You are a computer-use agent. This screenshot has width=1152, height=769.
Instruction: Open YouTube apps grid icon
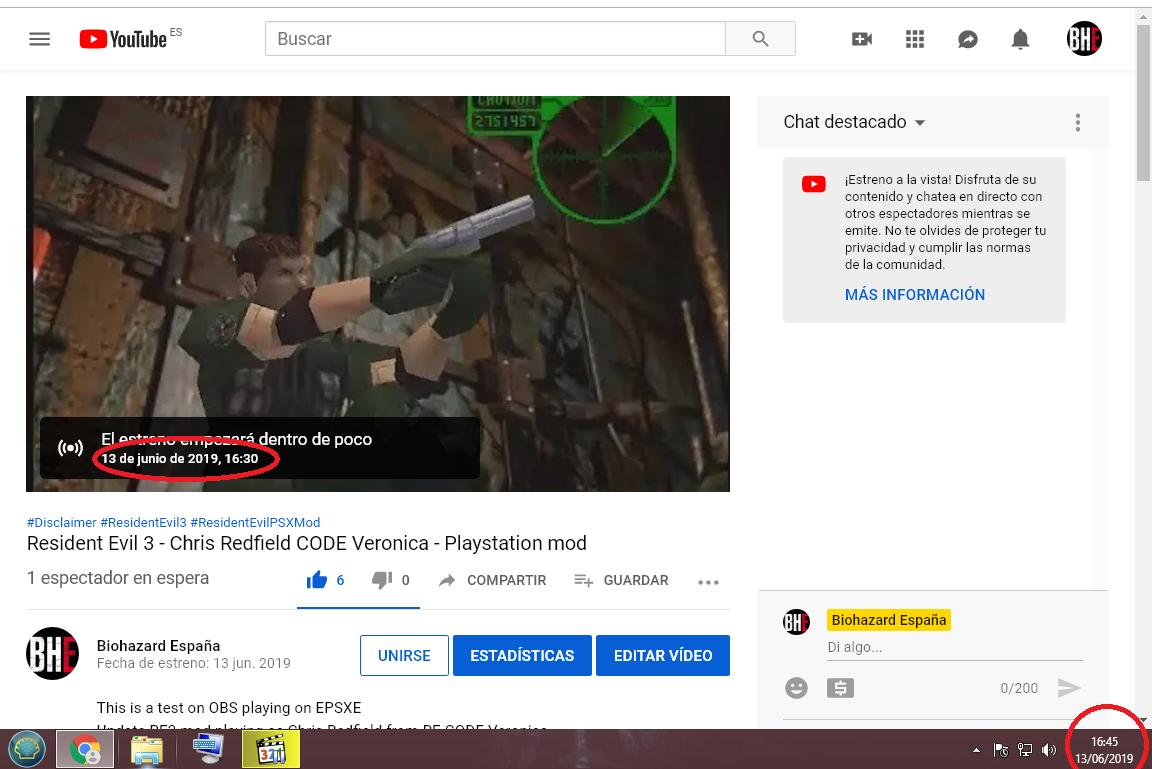coord(915,39)
